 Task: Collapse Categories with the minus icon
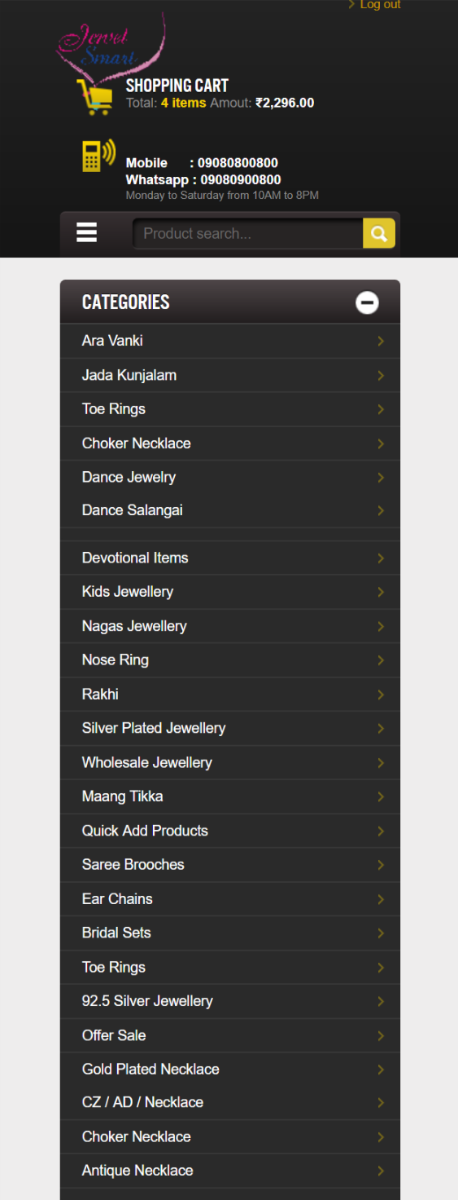point(368,302)
